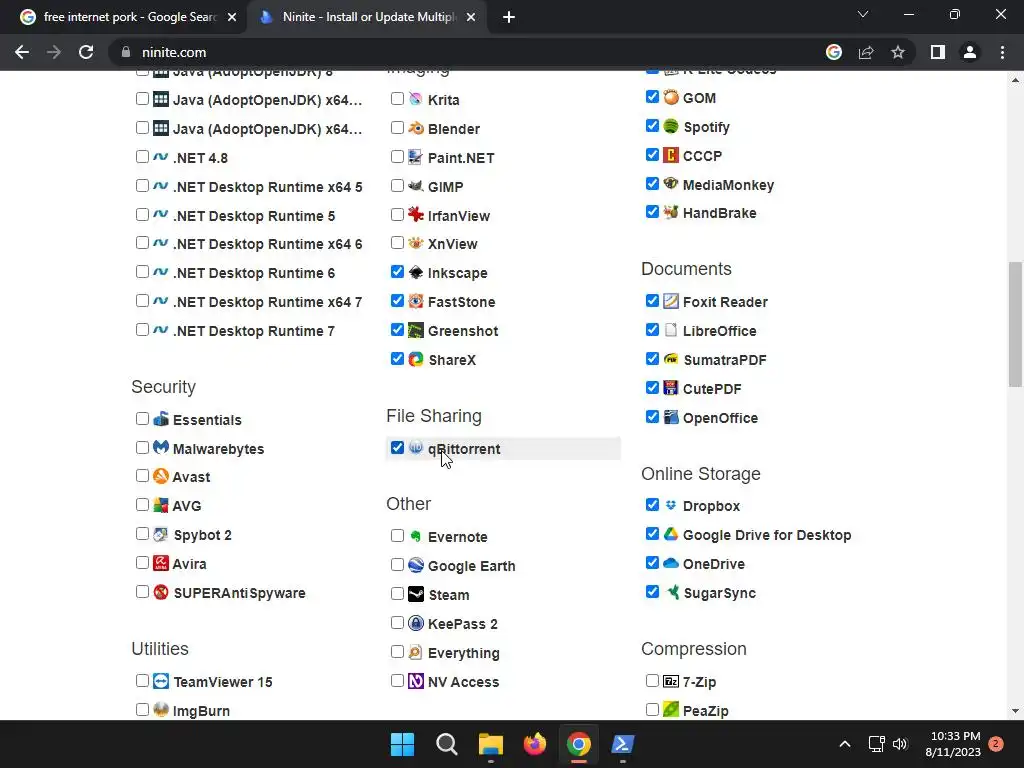Screen dimensions: 1024x768
Task: Go back to the previous page
Action: (22, 52)
